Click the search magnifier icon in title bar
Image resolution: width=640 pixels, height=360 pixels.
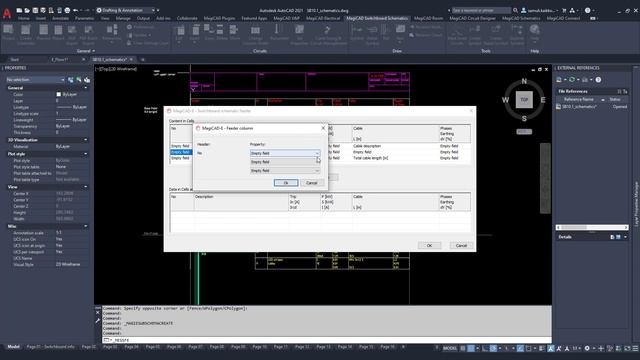tap(516, 10)
